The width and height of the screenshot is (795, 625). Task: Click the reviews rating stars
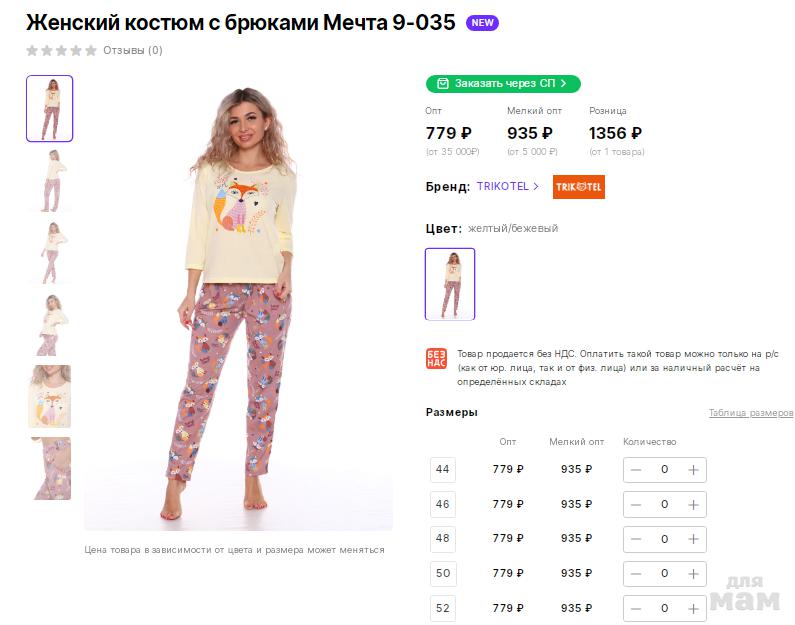coord(61,50)
